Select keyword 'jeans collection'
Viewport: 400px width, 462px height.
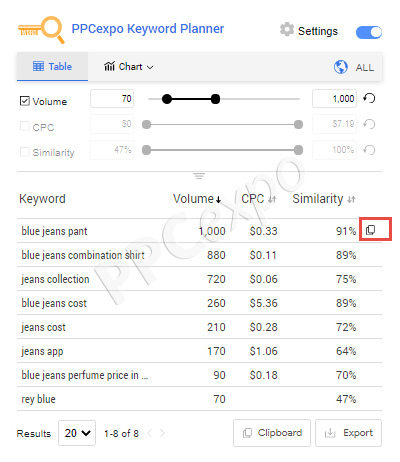click(x=55, y=279)
